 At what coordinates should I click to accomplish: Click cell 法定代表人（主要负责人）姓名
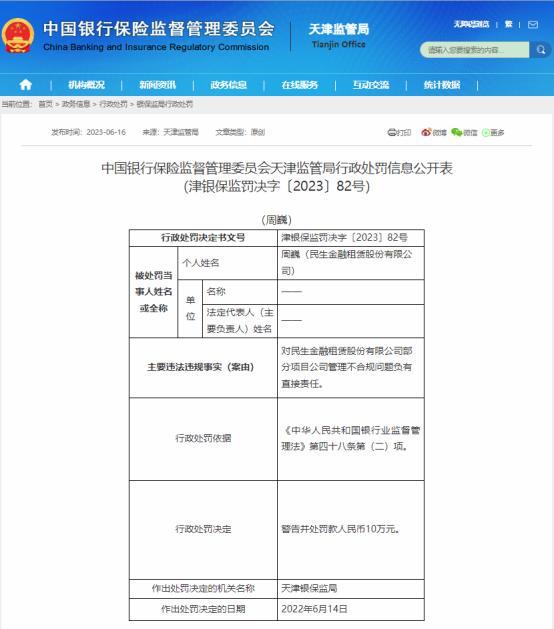[x=240, y=321]
